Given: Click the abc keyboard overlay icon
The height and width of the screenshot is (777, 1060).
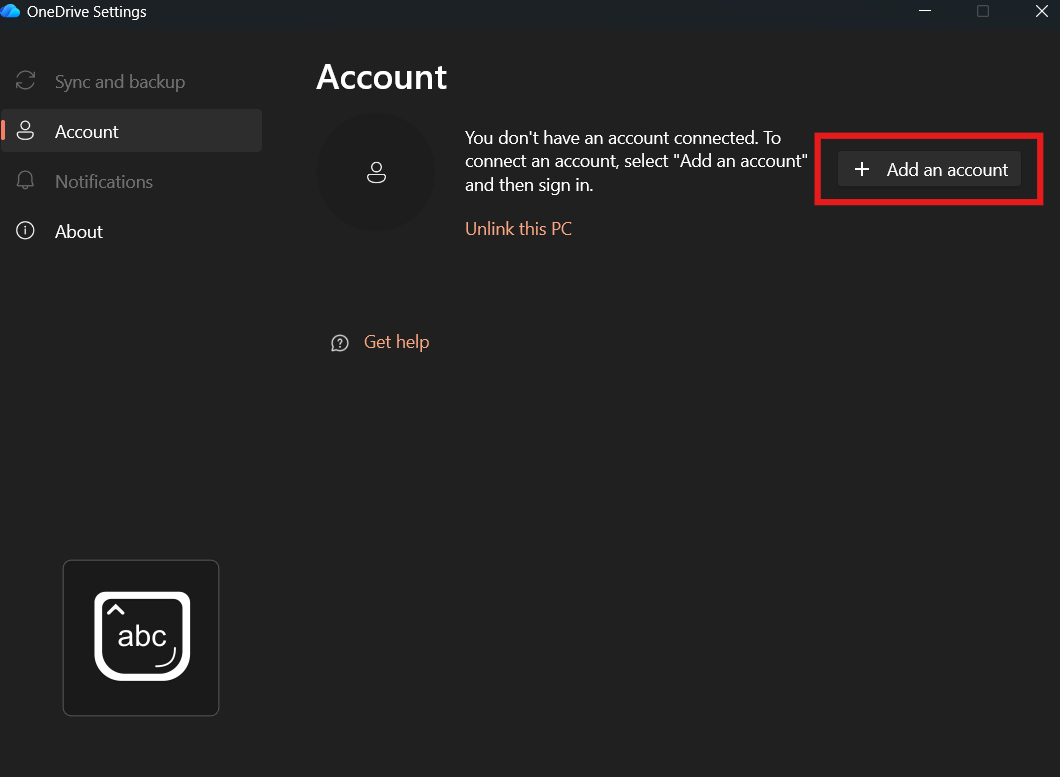Looking at the screenshot, I should tap(141, 638).
